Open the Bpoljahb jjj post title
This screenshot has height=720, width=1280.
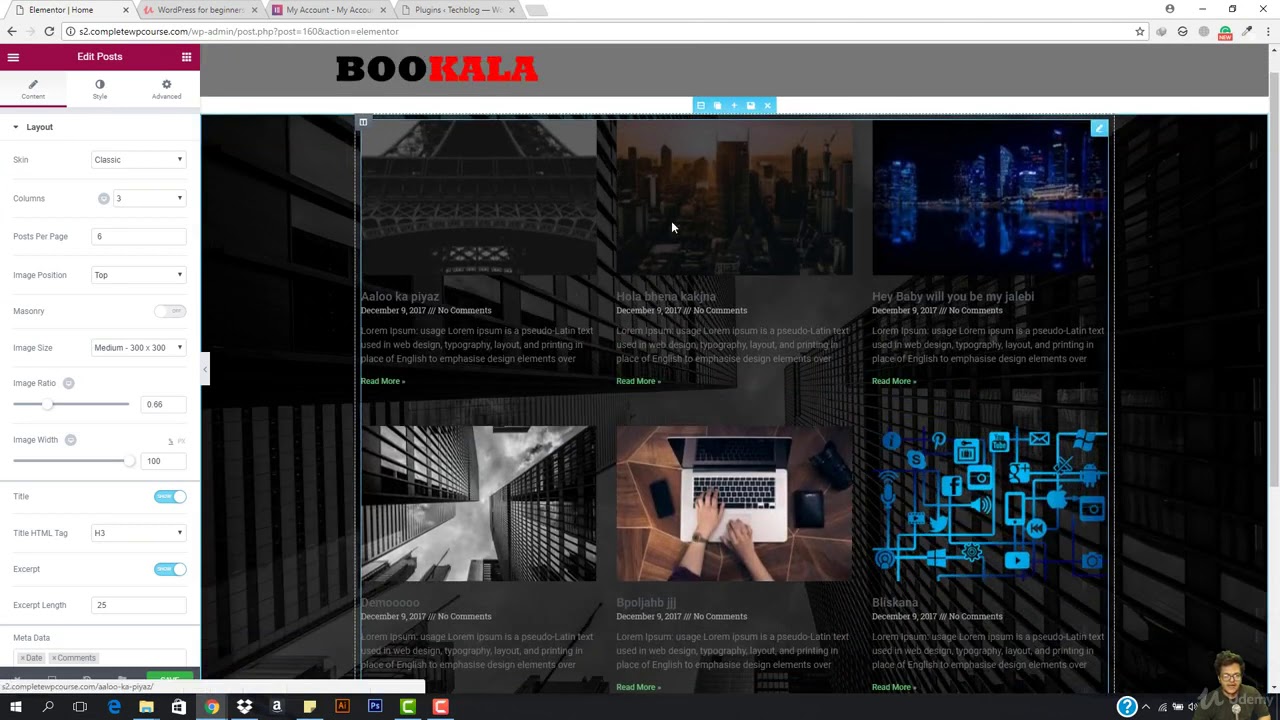tap(646, 602)
